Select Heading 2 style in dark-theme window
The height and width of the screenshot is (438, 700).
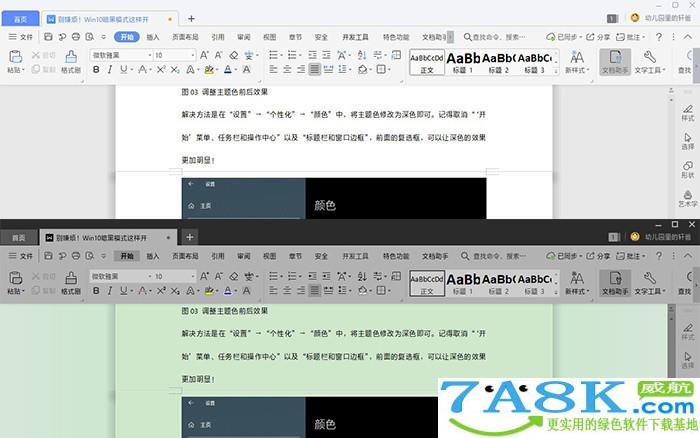click(x=499, y=283)
